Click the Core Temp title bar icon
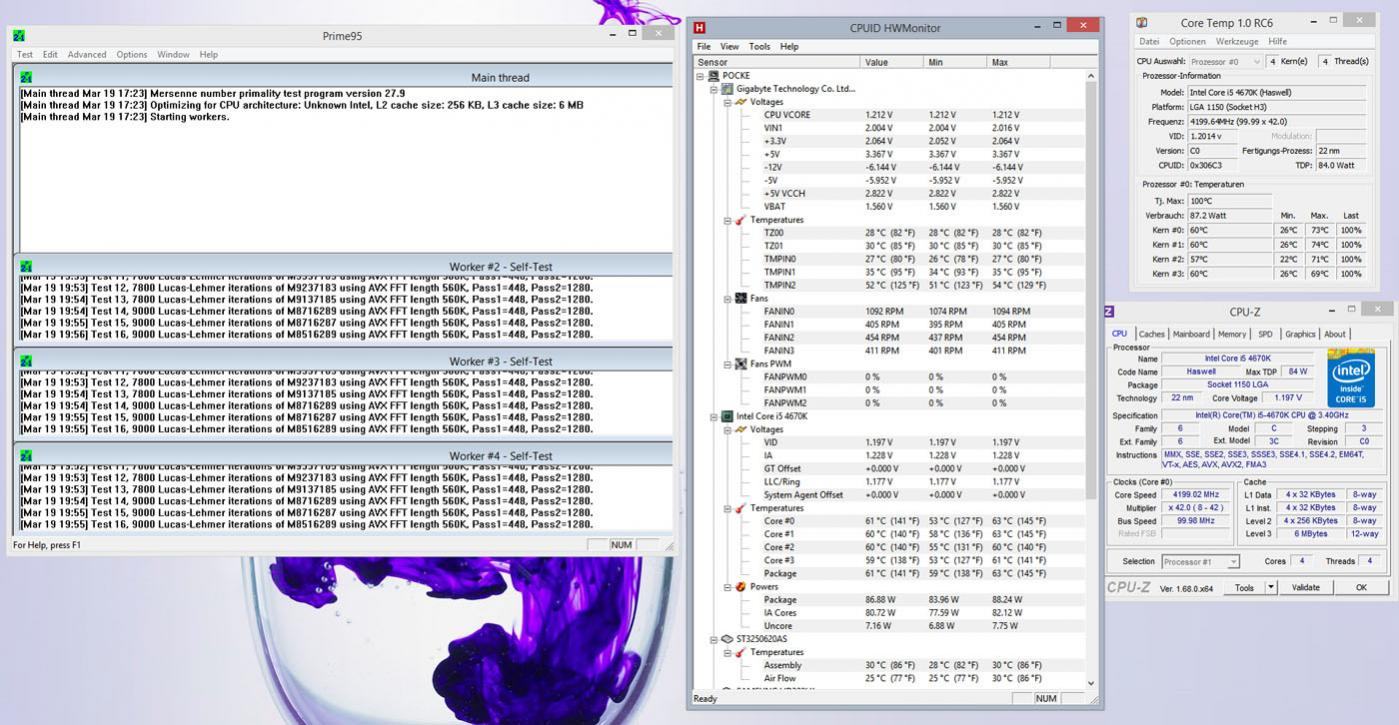This screenshot has height=725, width=1399. click(x=1142, y=22)
